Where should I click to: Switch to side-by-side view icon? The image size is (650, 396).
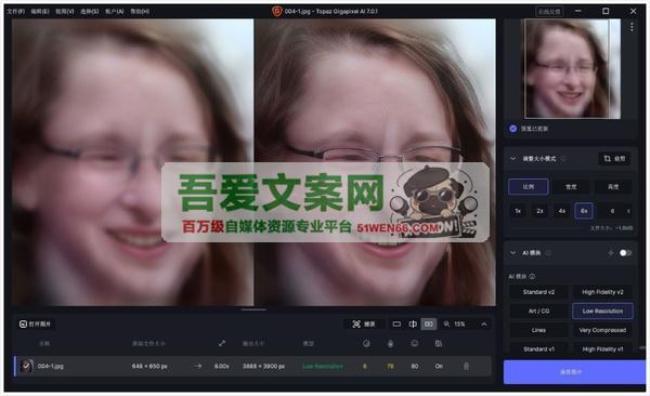[429, 324]
